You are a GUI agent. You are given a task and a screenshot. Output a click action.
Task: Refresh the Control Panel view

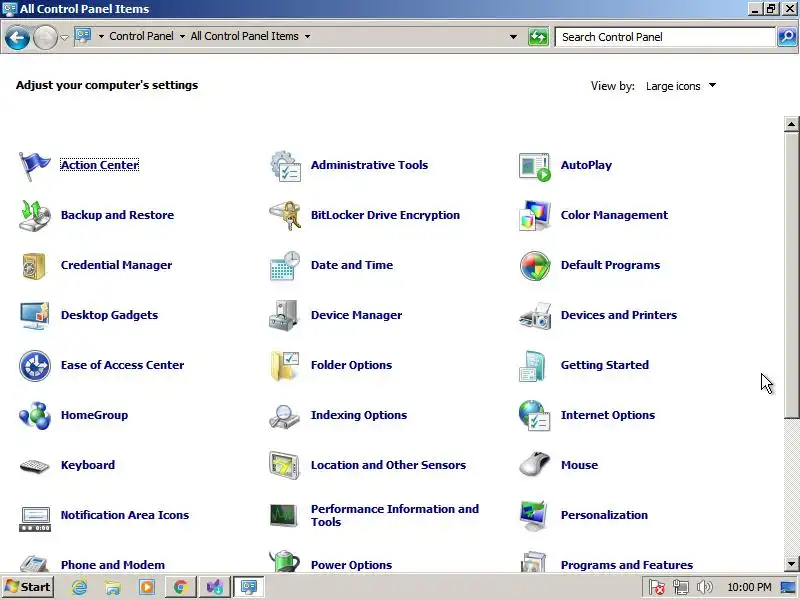coord(538,37)
